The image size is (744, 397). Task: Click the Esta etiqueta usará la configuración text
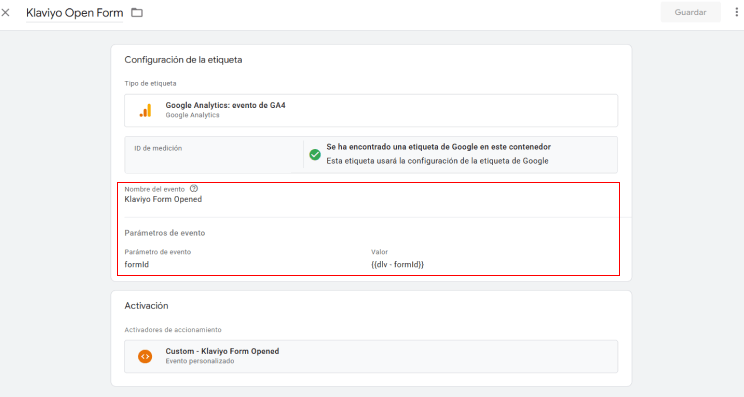437,161
